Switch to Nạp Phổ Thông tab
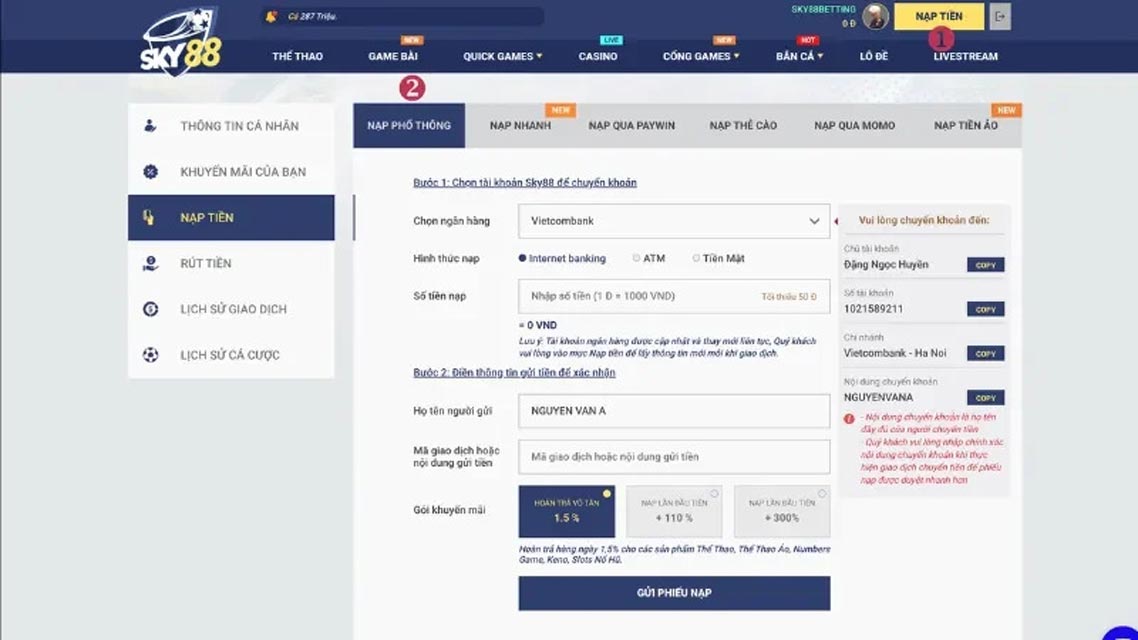This screenshot has width=1138, height=640. [x=409, y=126]
